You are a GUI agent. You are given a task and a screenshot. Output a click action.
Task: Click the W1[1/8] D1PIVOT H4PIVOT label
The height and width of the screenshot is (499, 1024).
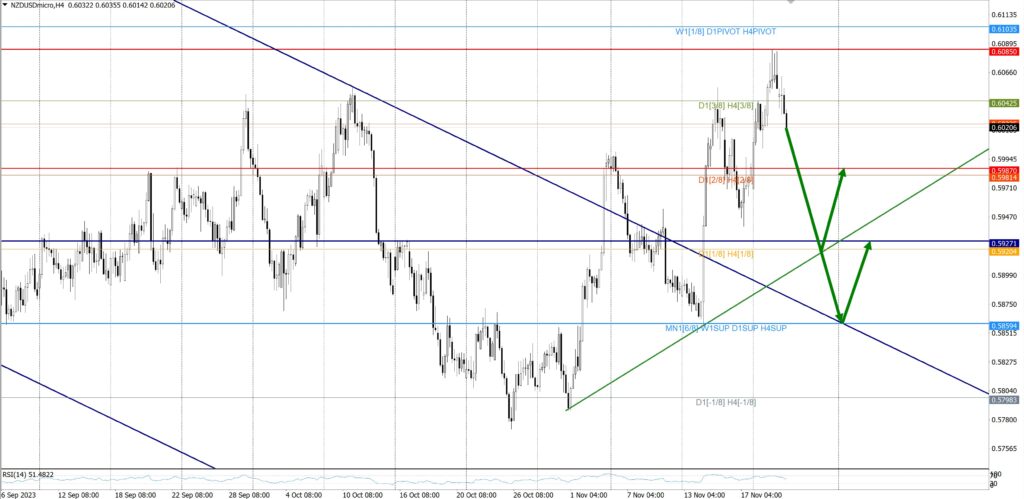coord(725,32)
